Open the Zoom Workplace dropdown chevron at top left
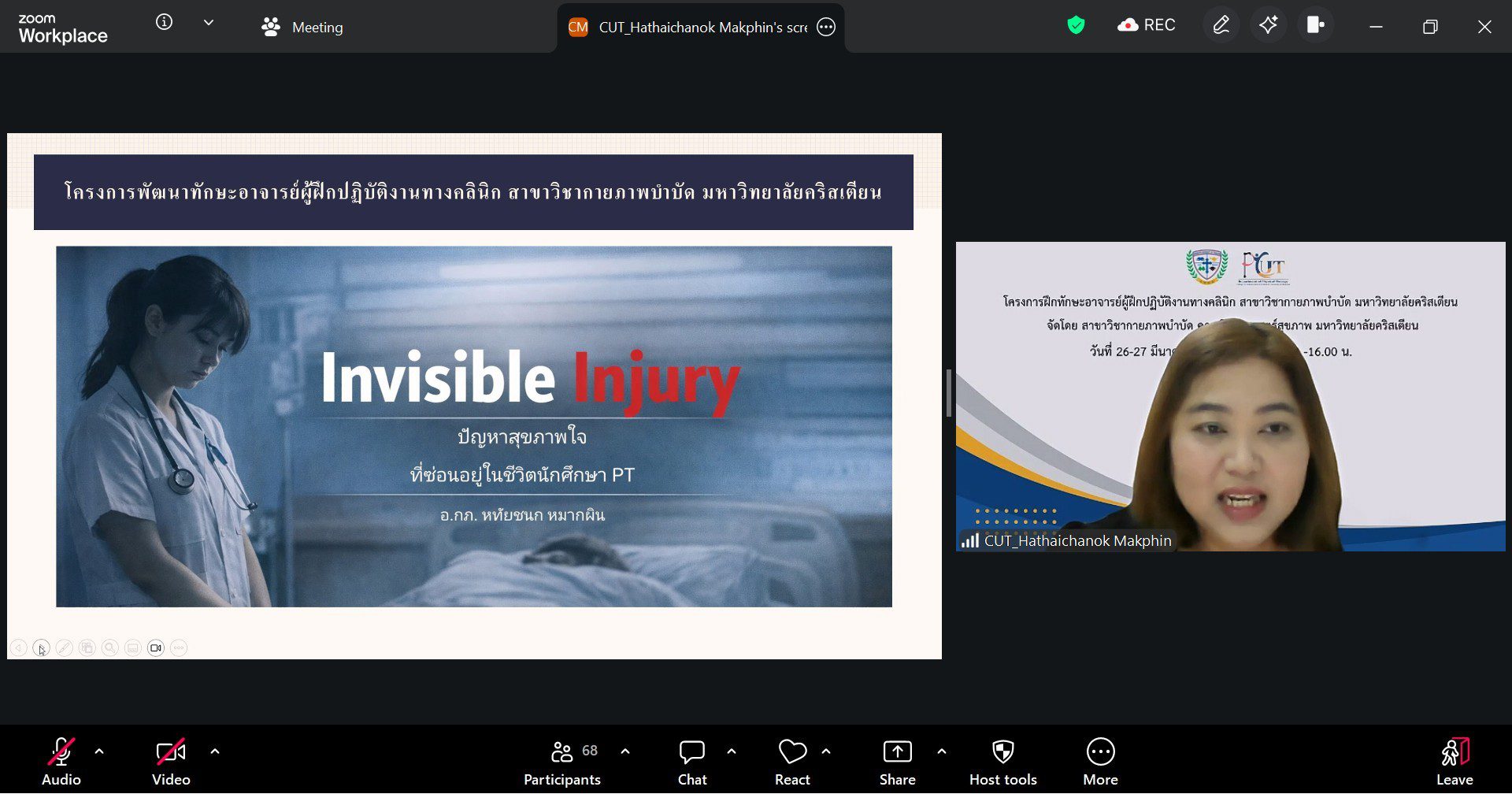1512x794 pixels. tap(209, 23)
